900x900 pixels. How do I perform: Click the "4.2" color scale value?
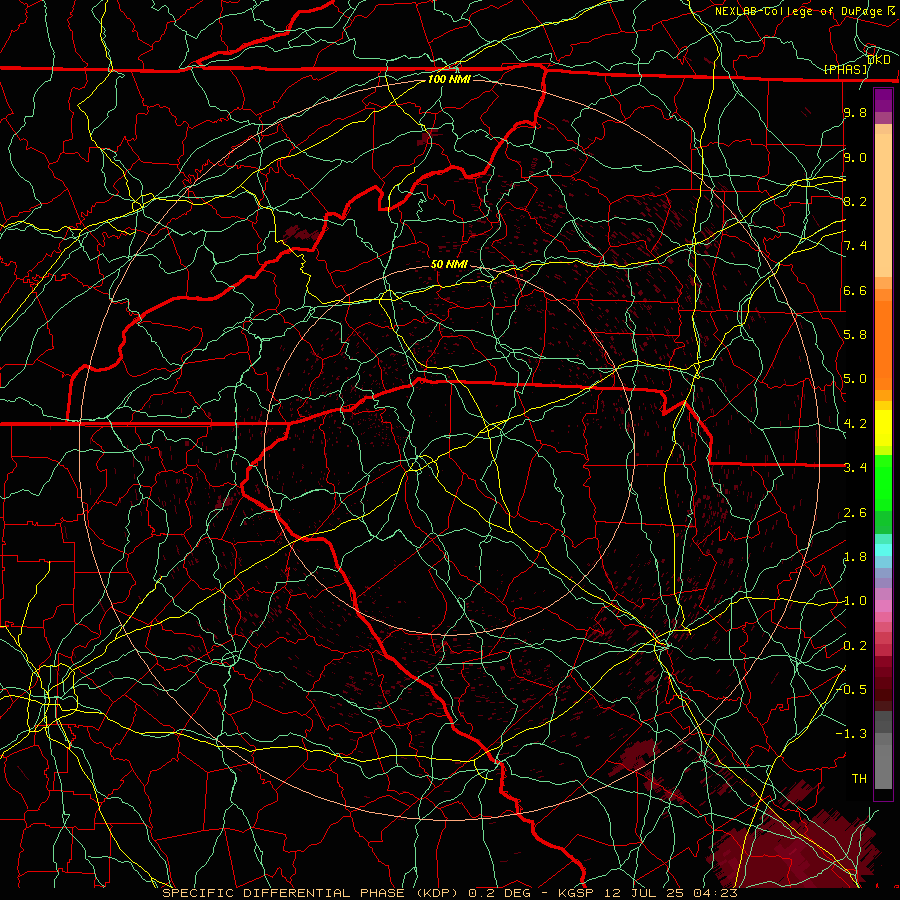tap(855, 424)
